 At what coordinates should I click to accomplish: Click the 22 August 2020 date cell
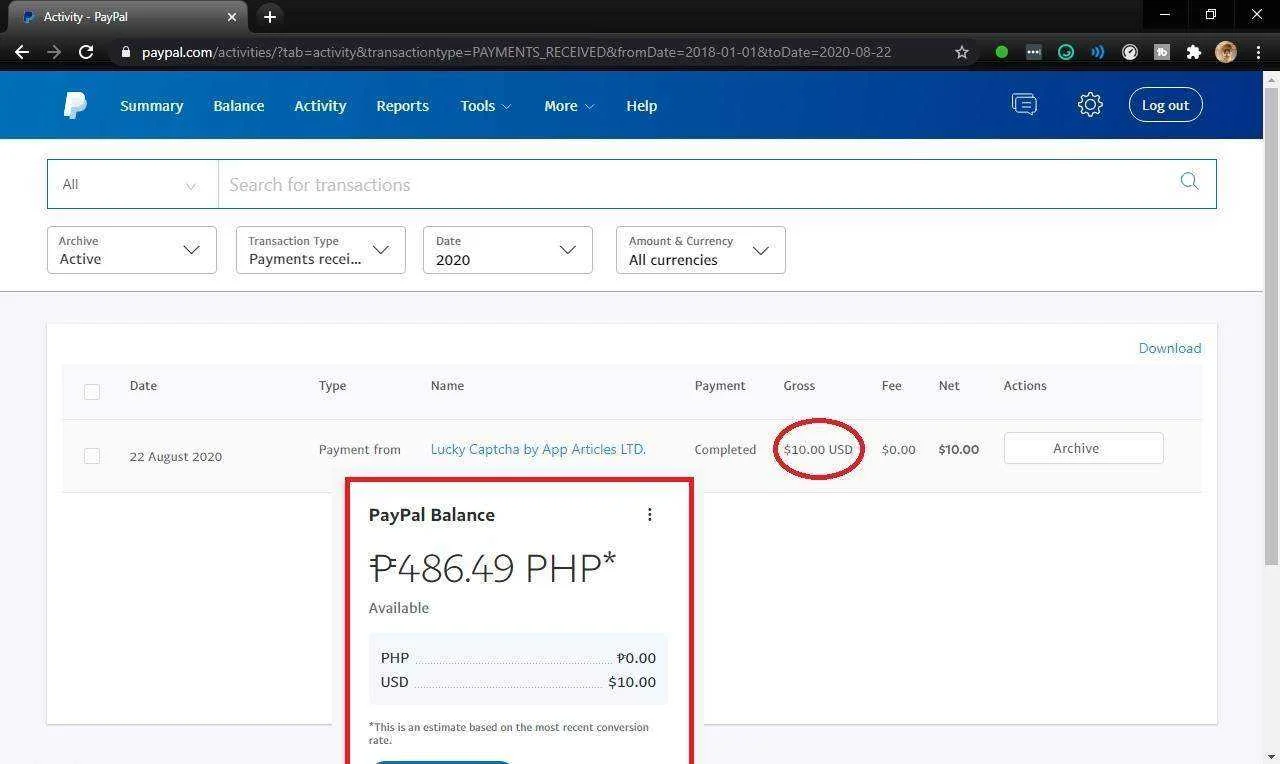click(176, 457)
